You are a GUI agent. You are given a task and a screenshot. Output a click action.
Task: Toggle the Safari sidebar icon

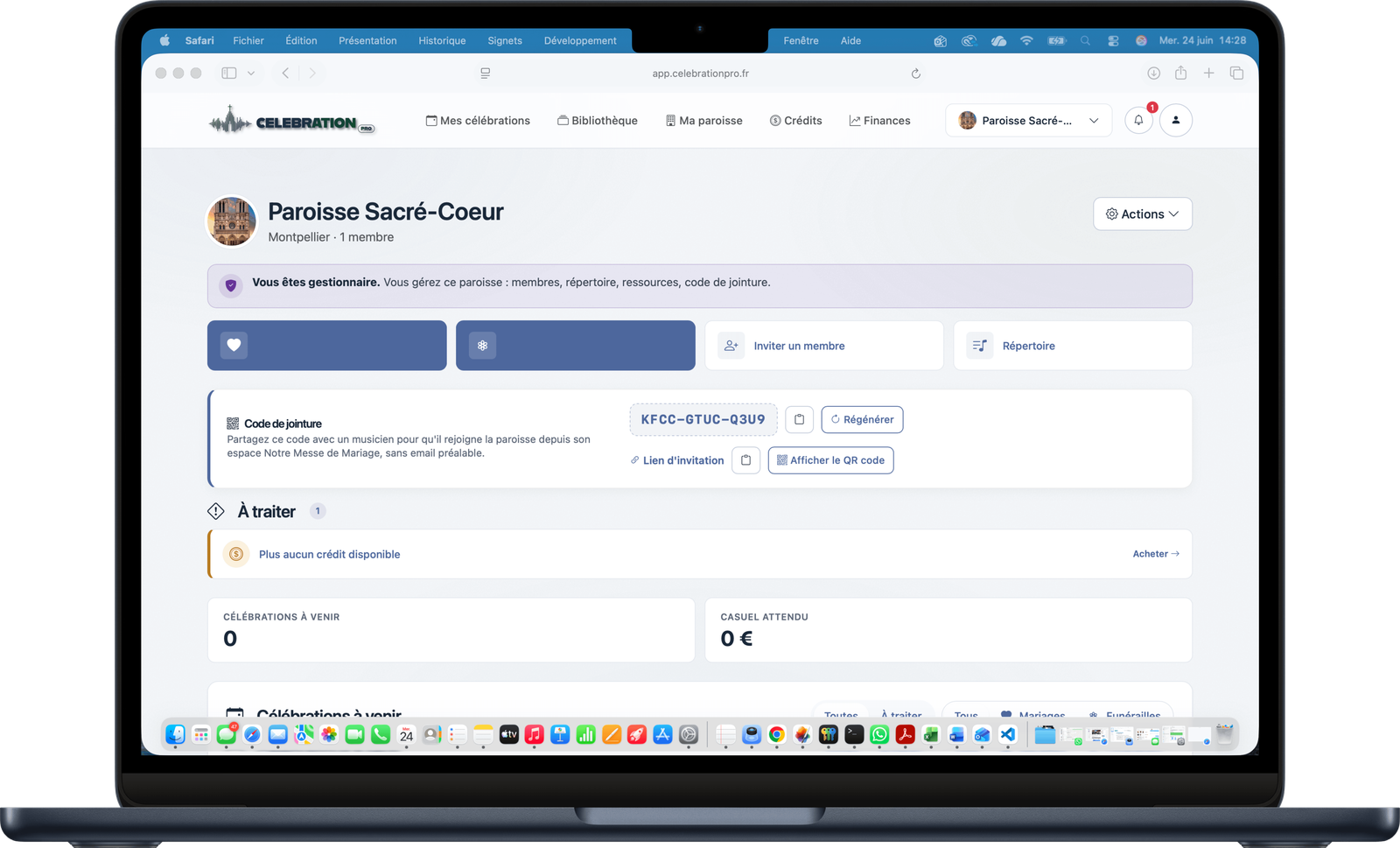[x=229, y=74]
